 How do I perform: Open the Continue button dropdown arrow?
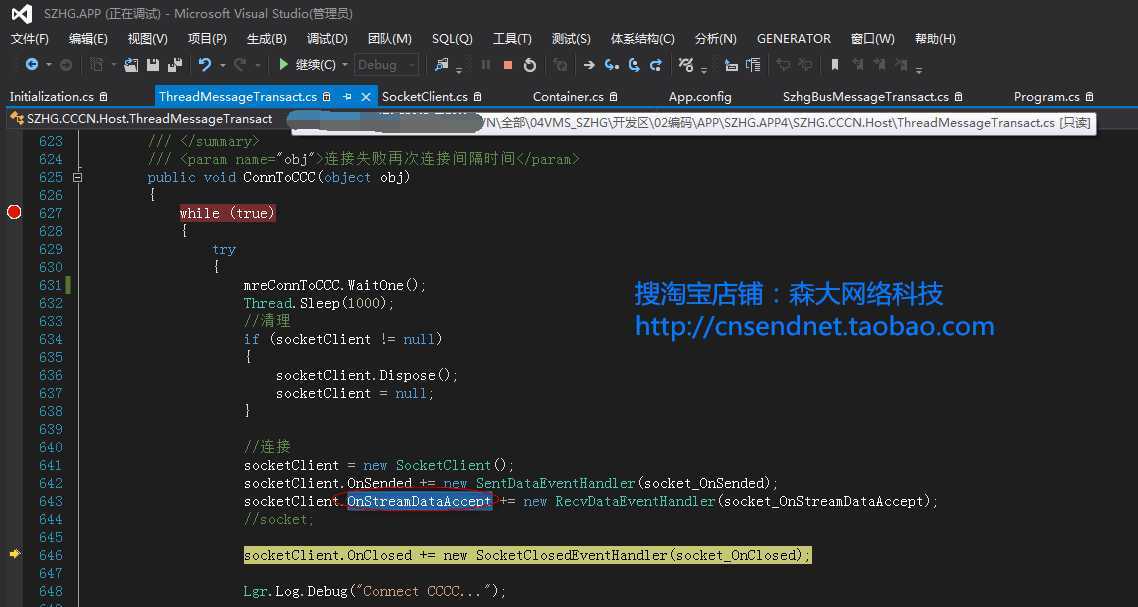click(345, 65)
